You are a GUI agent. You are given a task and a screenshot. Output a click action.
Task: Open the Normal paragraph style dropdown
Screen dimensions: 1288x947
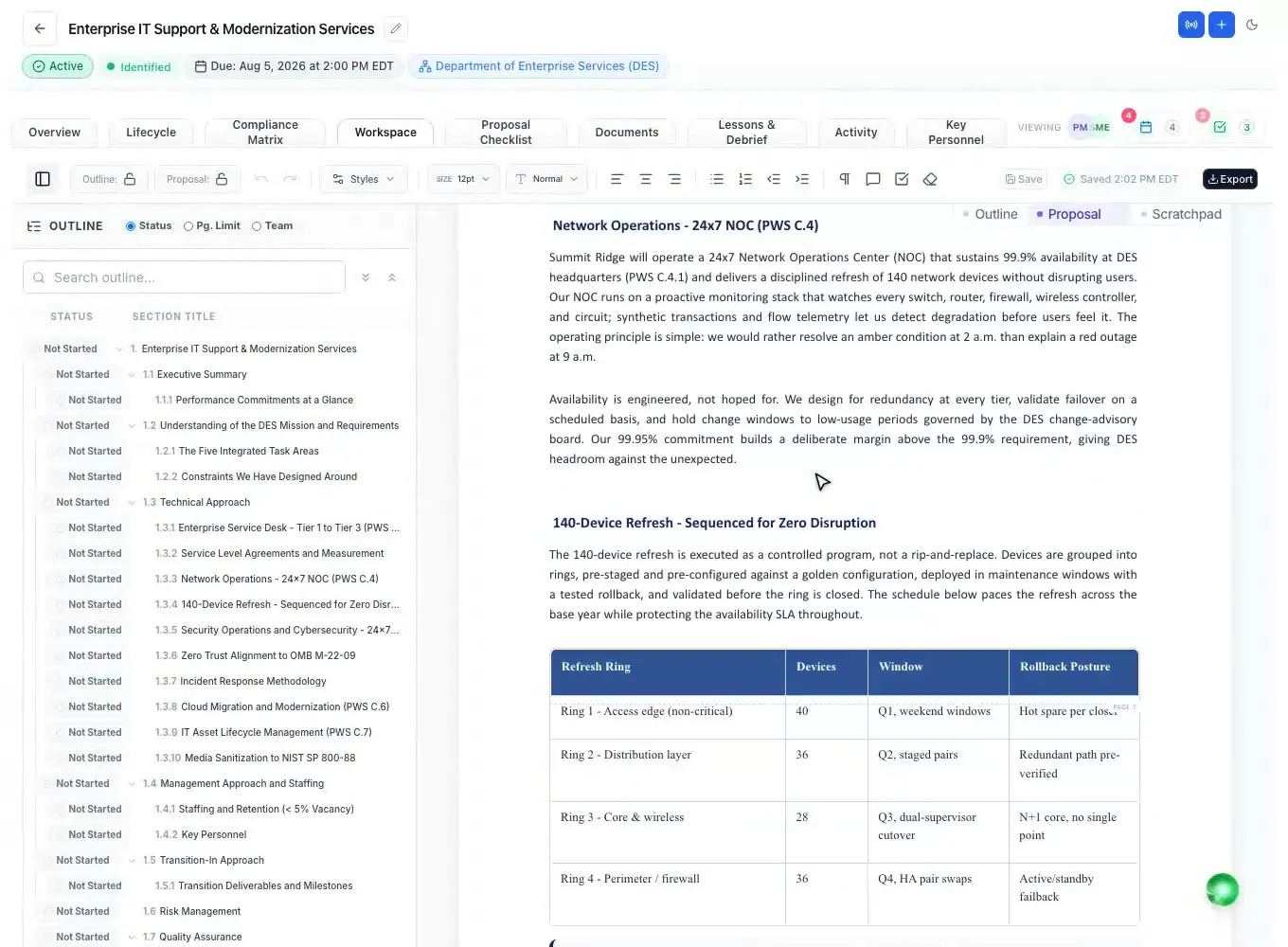pyautogui.click(x=547, y=179)
